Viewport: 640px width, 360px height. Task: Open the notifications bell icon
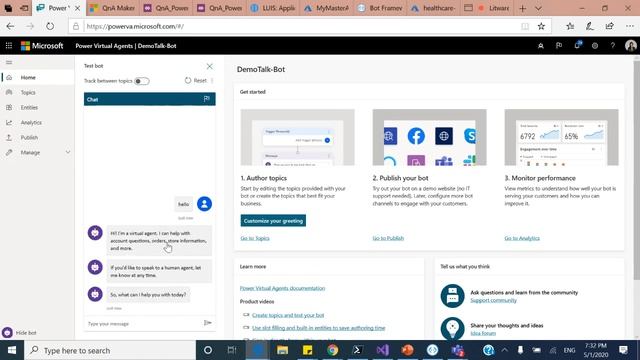pyautogui.click(x=577, y=45)
